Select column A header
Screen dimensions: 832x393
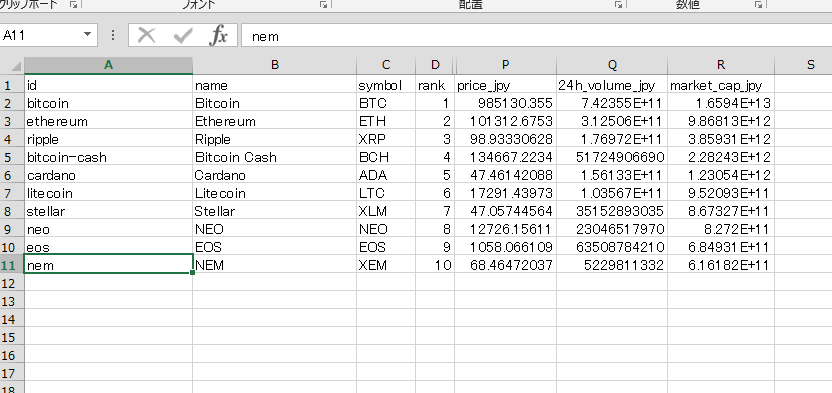(x=108, y=65)
